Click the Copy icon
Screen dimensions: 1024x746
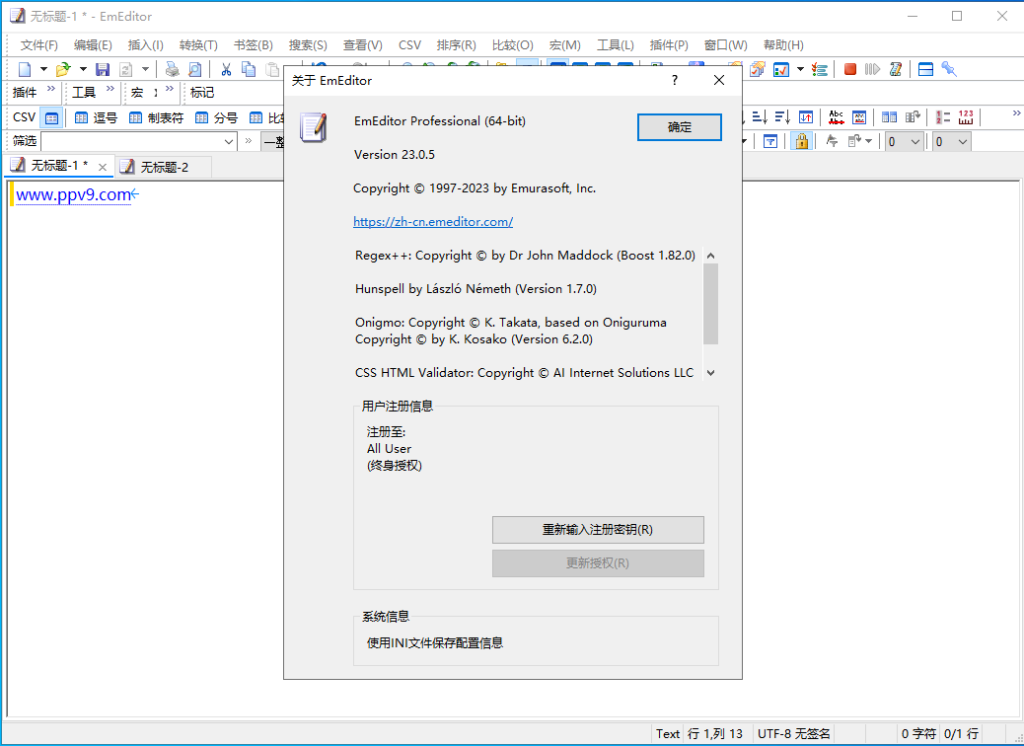pyautogui.click(x=249, y=69)
